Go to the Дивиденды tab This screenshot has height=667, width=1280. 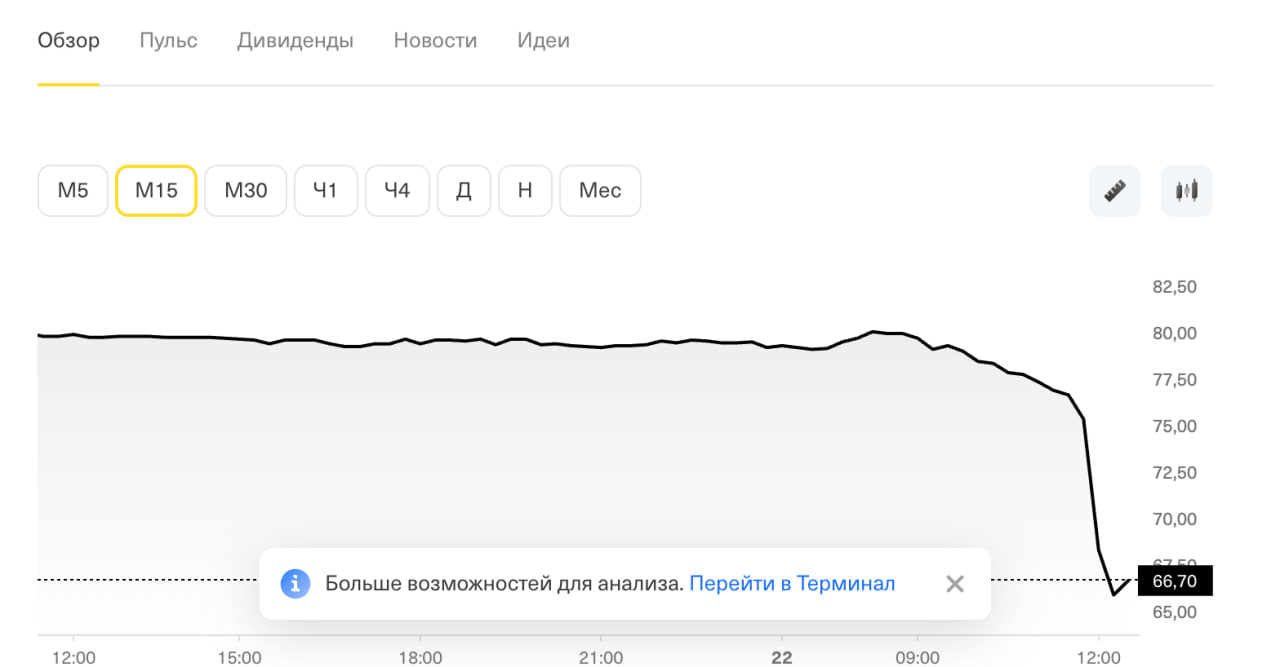click(x=295, y=41)
